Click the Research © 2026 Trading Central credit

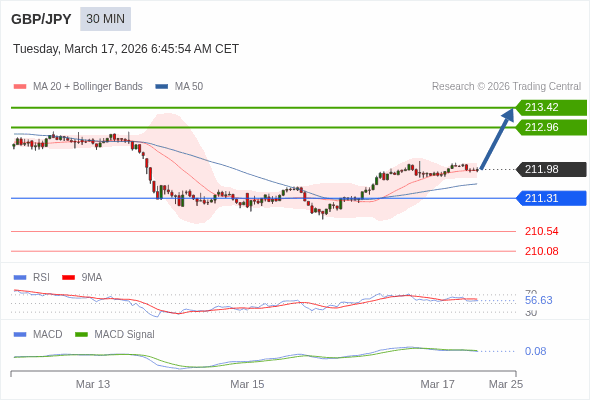[506, 87]
